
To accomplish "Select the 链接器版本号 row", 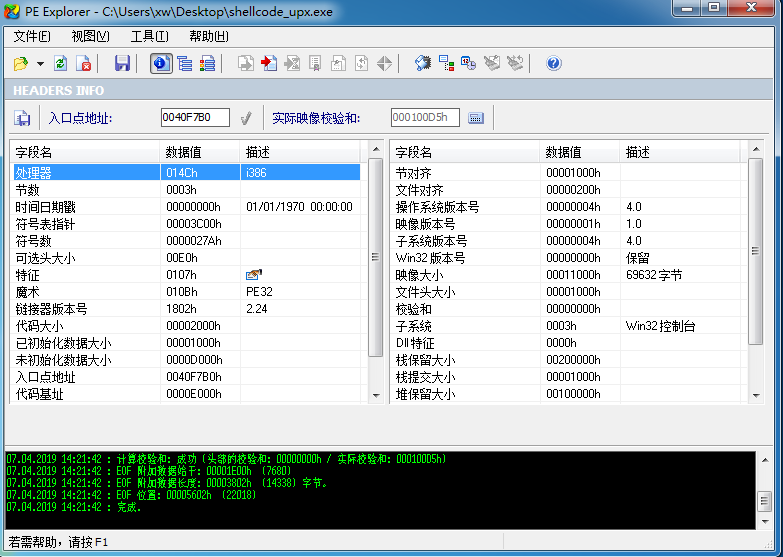I will (185, 309).
